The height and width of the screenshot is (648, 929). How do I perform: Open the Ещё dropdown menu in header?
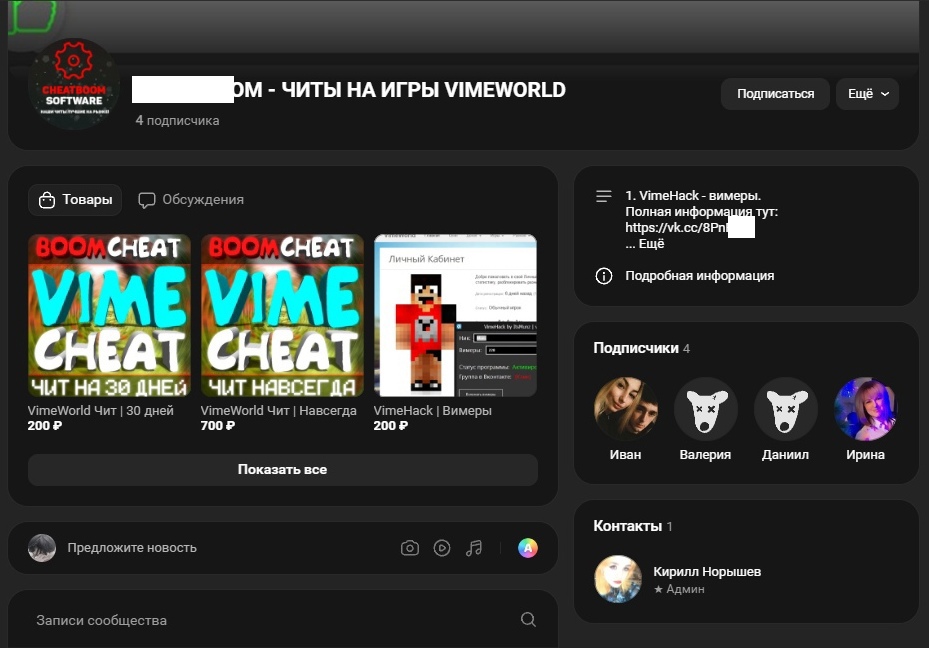(x=867, y=94)
